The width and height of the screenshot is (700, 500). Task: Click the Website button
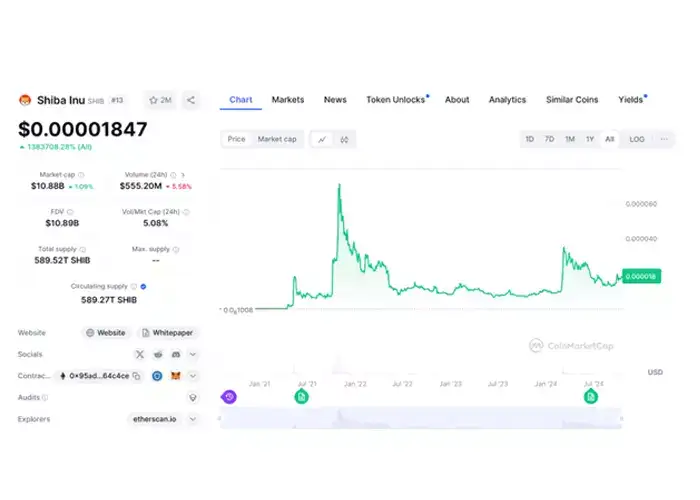106,332
